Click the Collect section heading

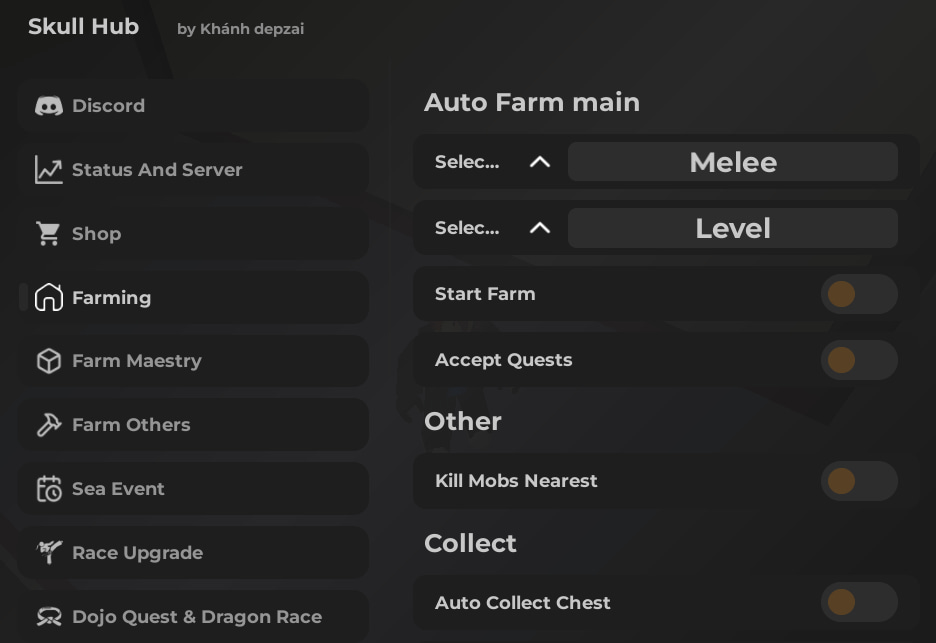[x=470, y=543]
